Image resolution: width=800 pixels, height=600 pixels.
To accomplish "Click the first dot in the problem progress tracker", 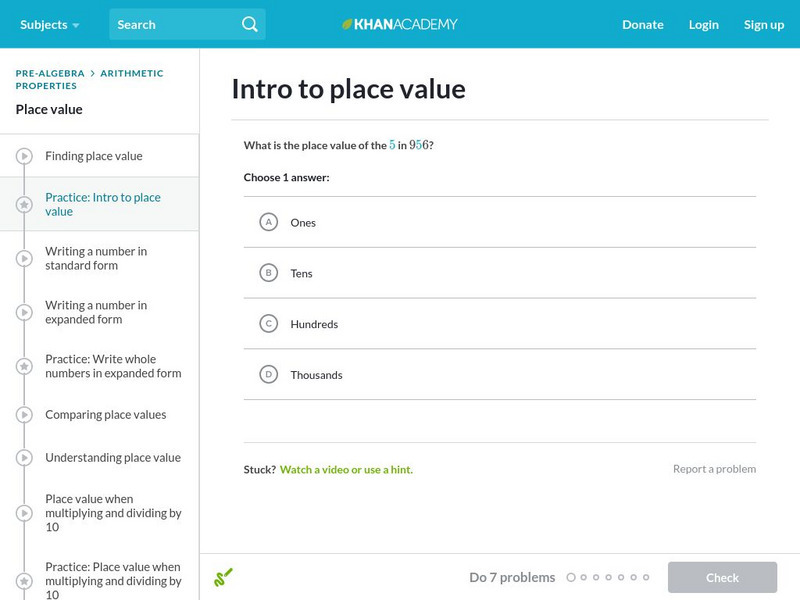I will coord(572,577).
